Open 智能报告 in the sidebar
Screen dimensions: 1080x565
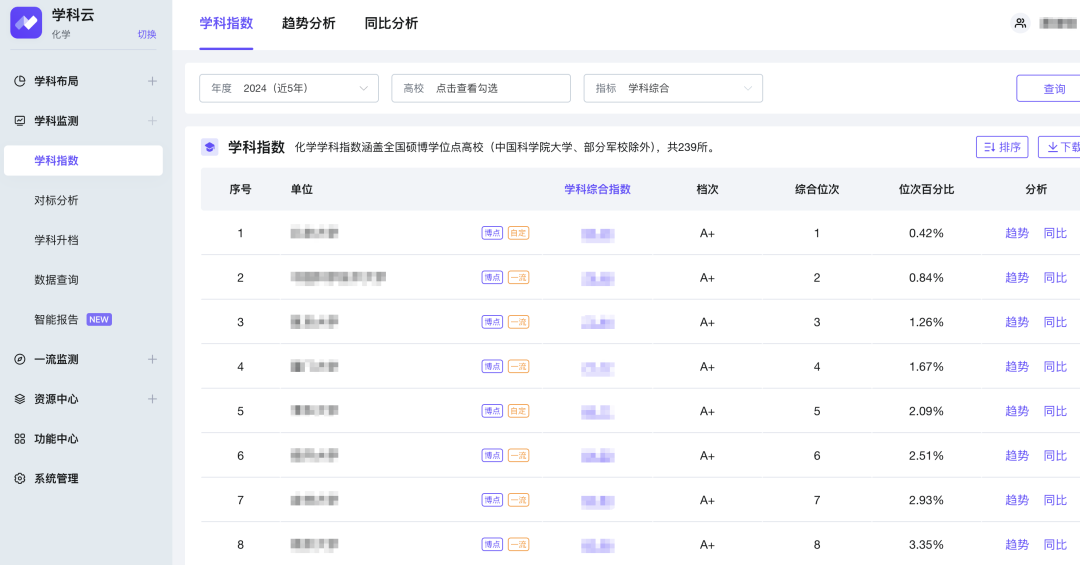click(x=56, y=320)
